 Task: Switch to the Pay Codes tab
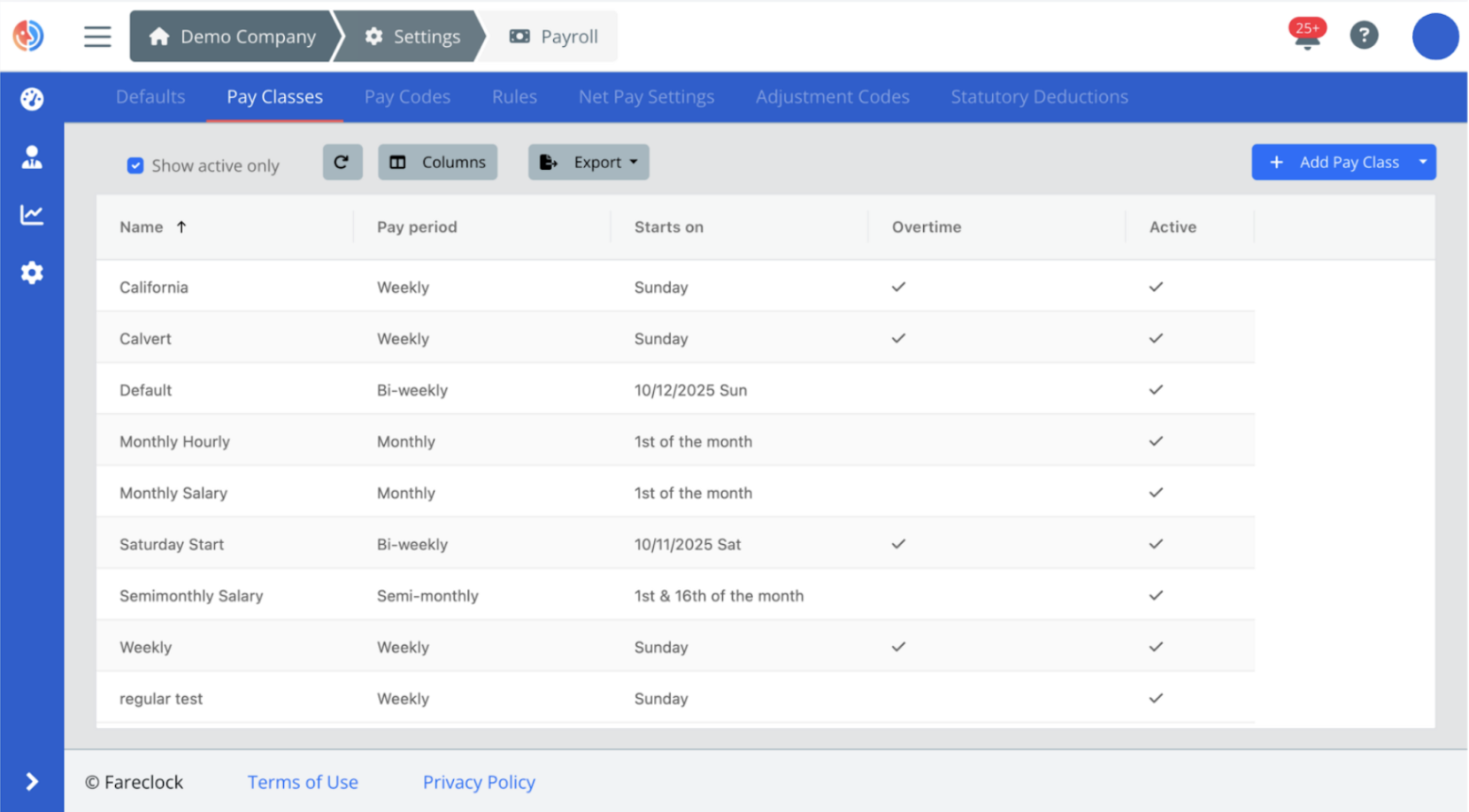[407, 96]
